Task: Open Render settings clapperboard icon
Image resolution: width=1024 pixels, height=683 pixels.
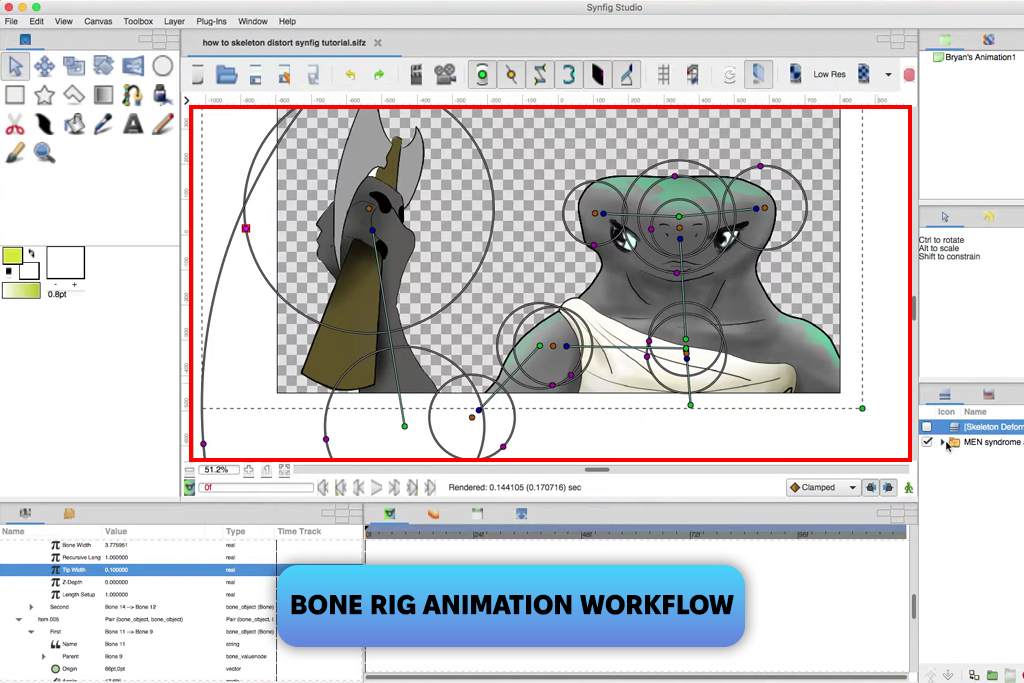Action: pos(416,74)
